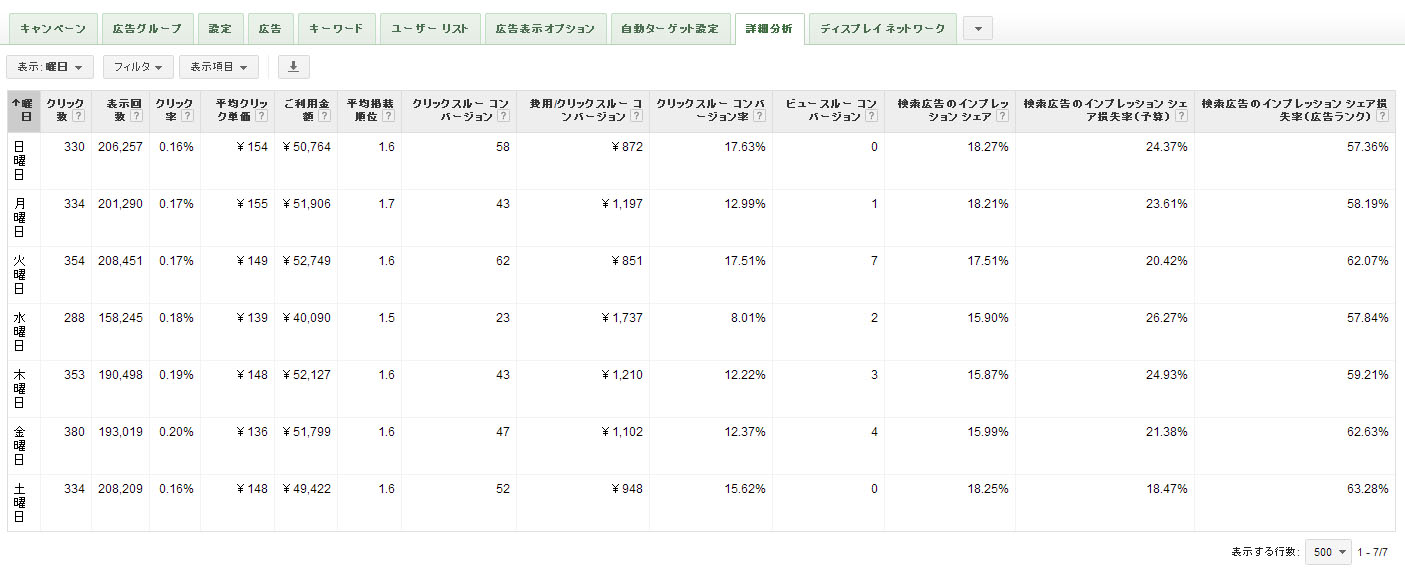Viewport: 1405px width, 572px height.
Task: Select the 火曜日 row label
Action: [20, 275]
